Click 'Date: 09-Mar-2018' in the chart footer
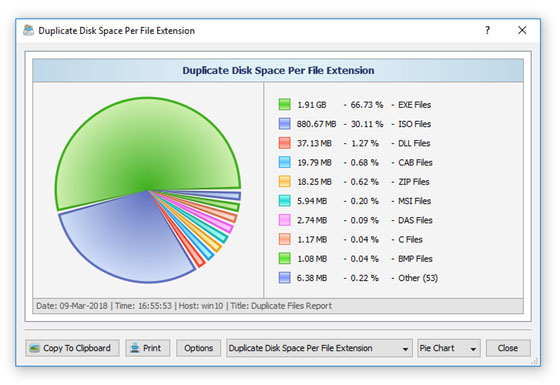Viewport: 560px width, 385px height. [72, 306]
